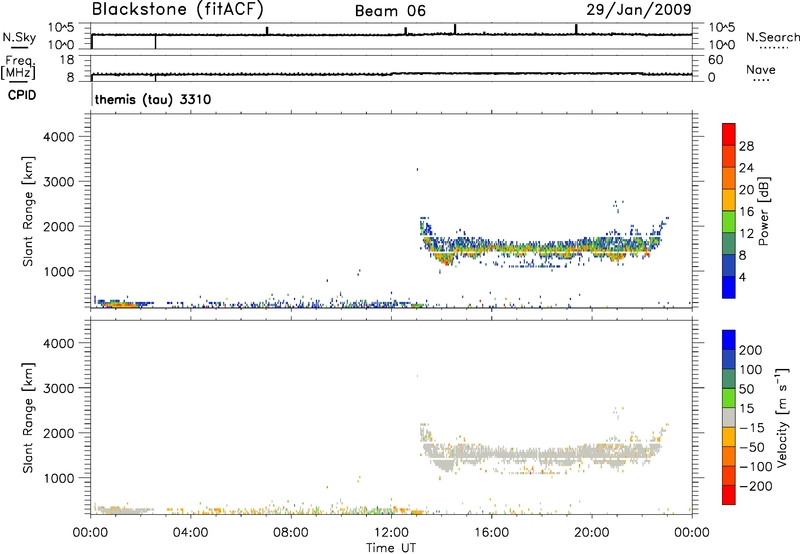
Task: Click the 'Velocity [m s-1]' color bar label
Action: (782, 417)
